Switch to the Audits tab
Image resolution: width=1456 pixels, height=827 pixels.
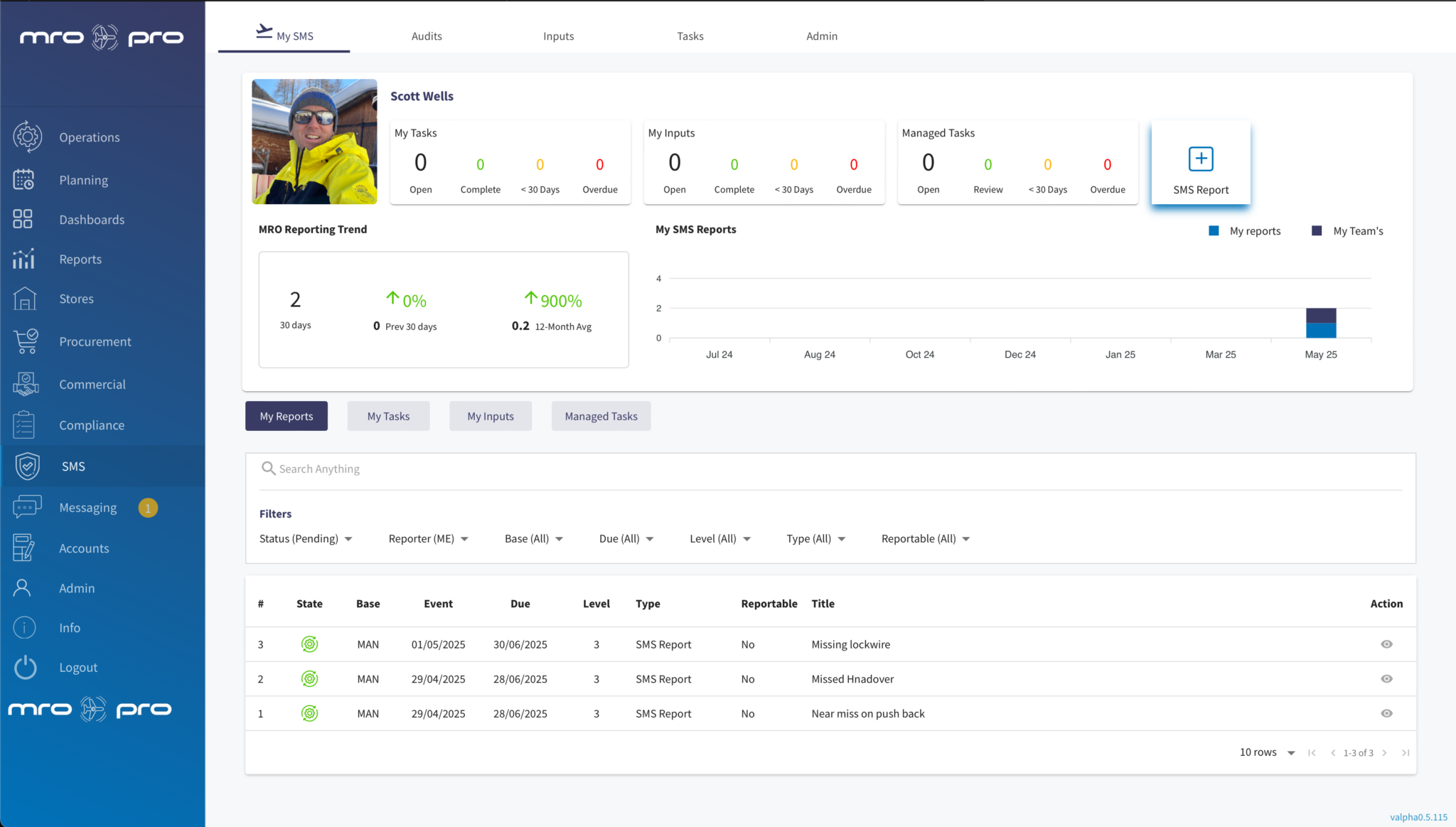pyautogui.click(x=427, y=36)
